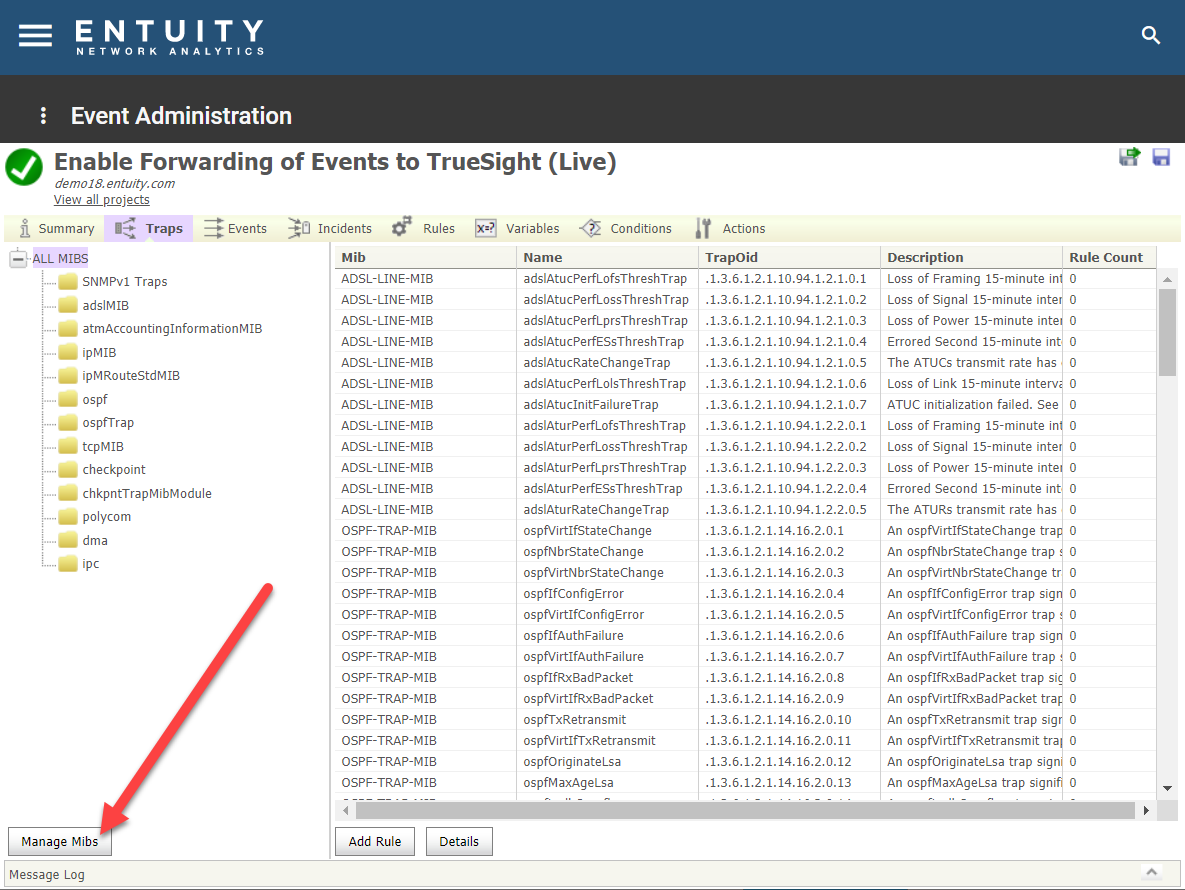1185x890 pixels.
Task: Click the Add Rule button
Action: (x=375, y=842)
